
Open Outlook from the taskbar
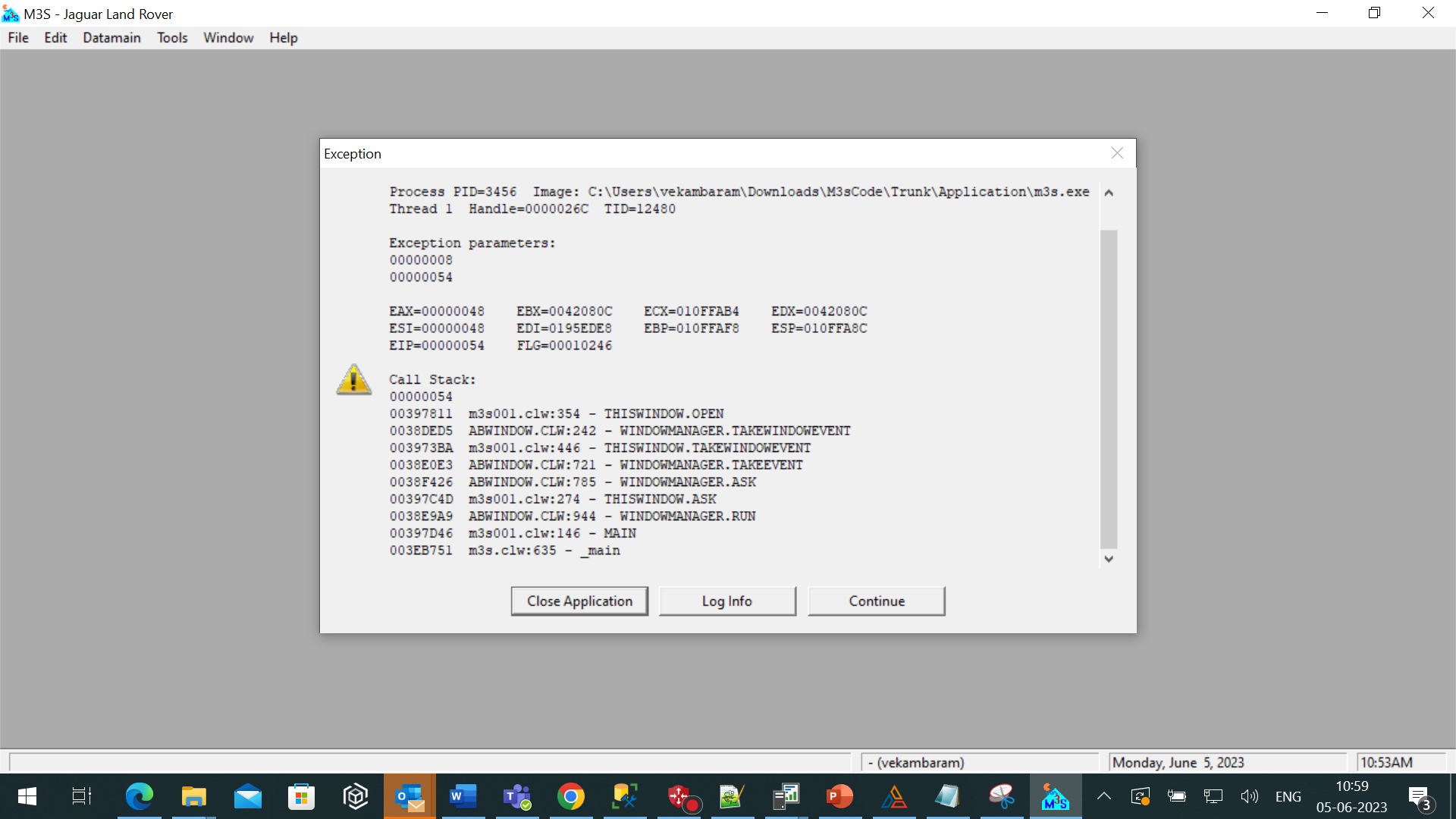pos(409,796)
